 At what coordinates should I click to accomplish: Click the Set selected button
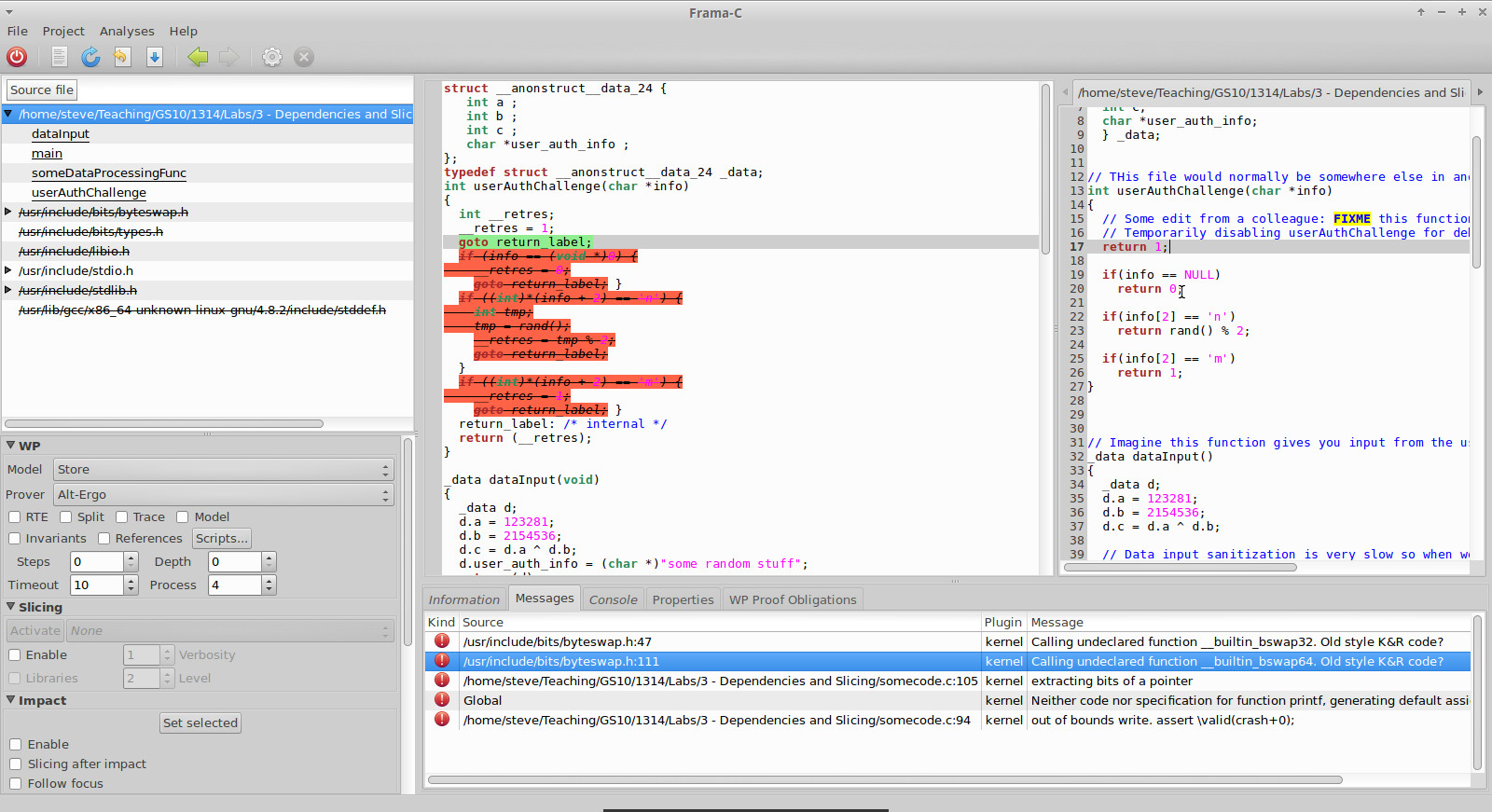point(200,723)
